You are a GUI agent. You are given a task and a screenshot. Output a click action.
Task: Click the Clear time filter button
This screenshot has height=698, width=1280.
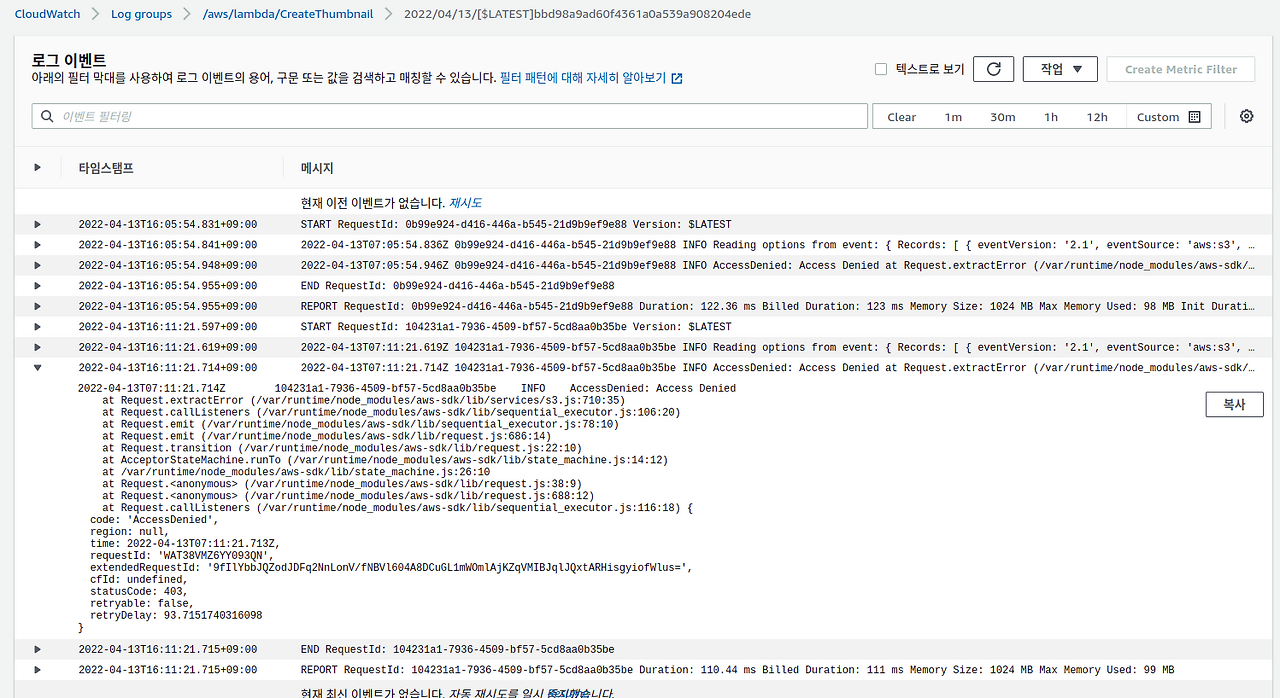(901, 117)
